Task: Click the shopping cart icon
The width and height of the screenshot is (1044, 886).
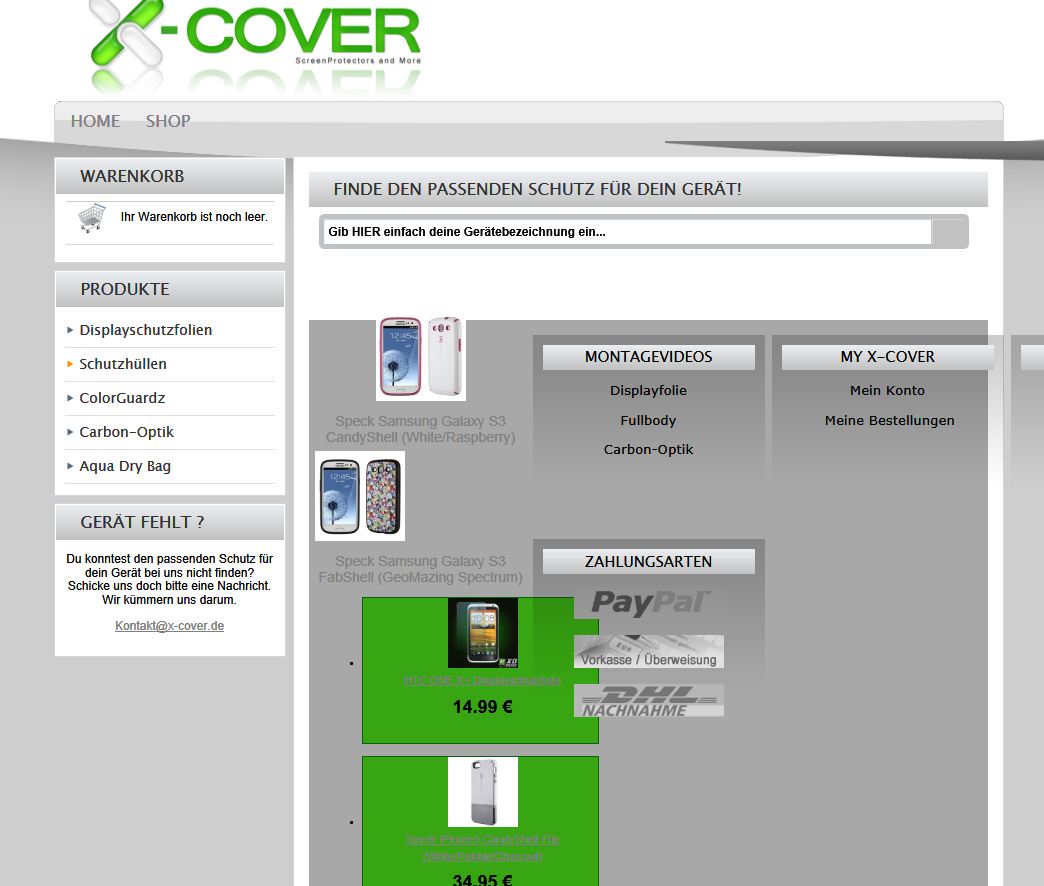Action: 92,218
